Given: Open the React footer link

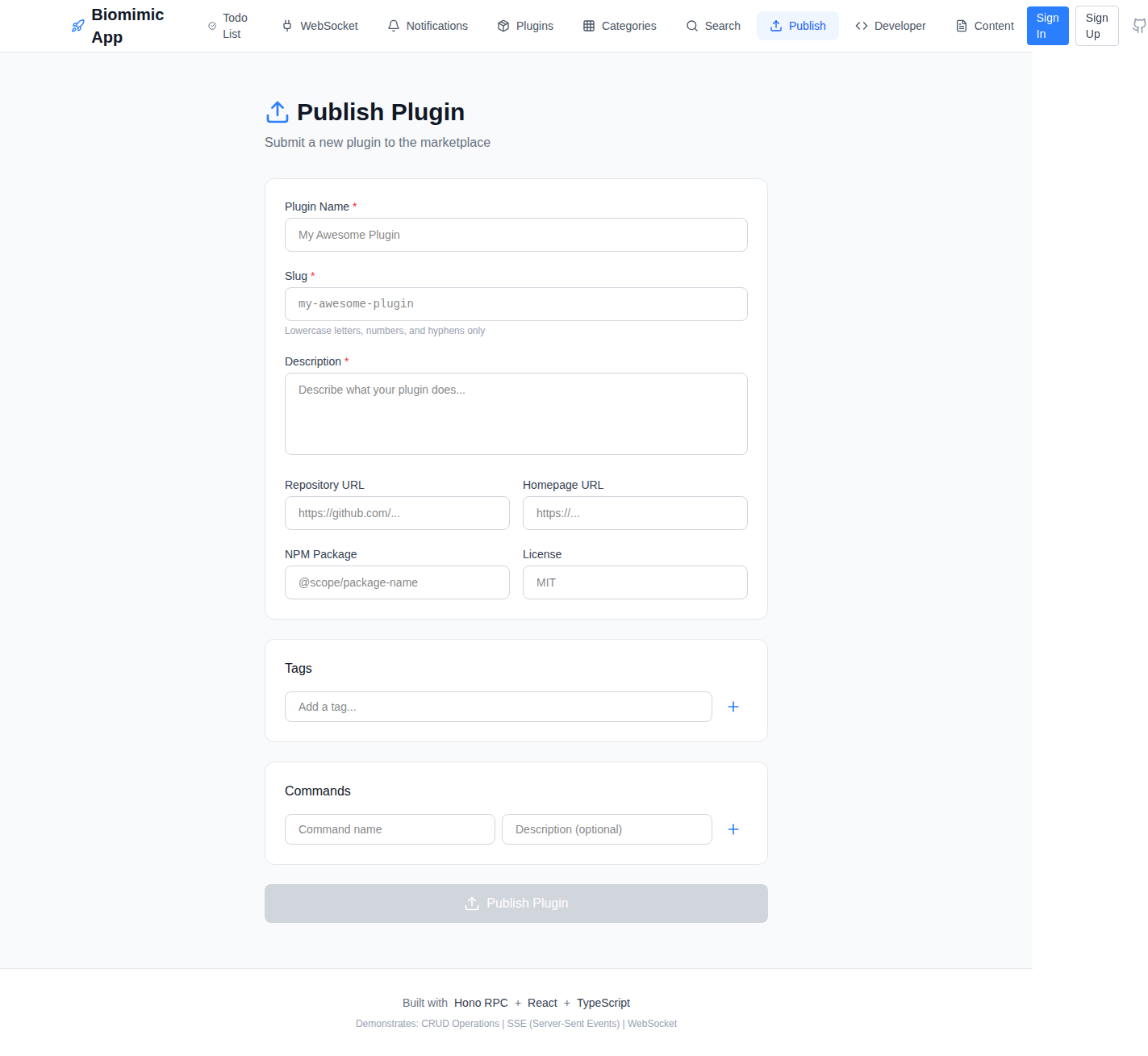Looking at the screenshot, I should click(542, 1003).
